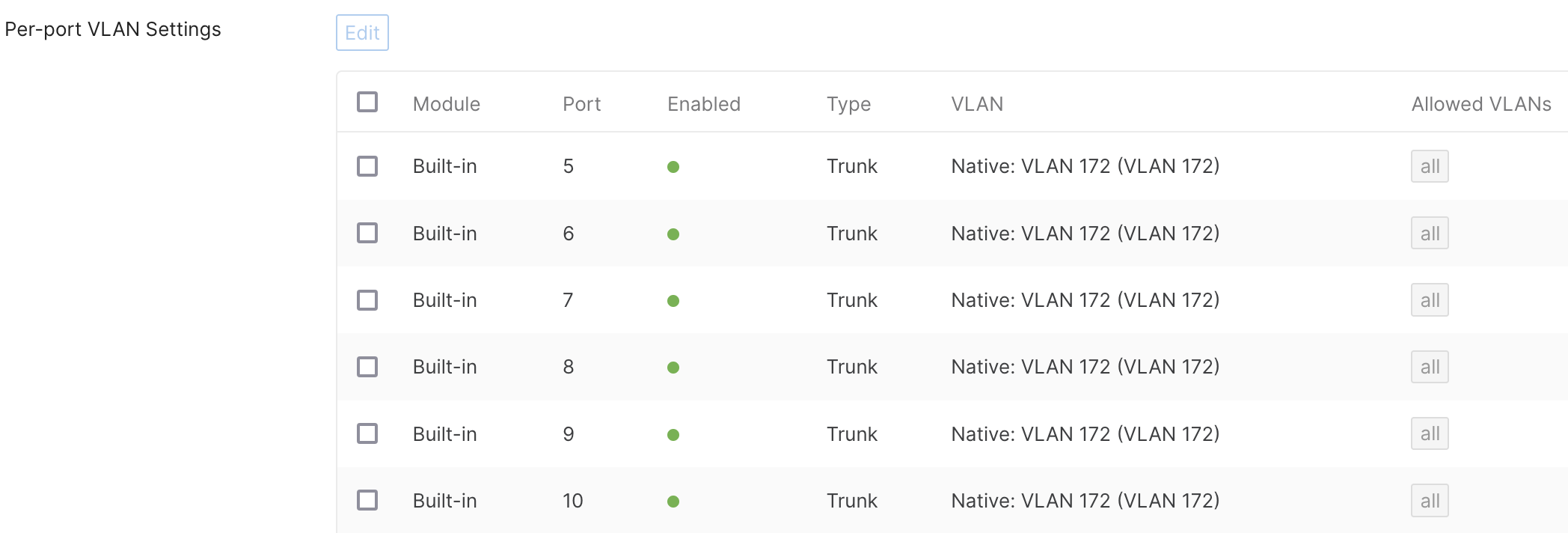
Task: Click the Allowed VLANs column header
Action: coord(1480,104)
